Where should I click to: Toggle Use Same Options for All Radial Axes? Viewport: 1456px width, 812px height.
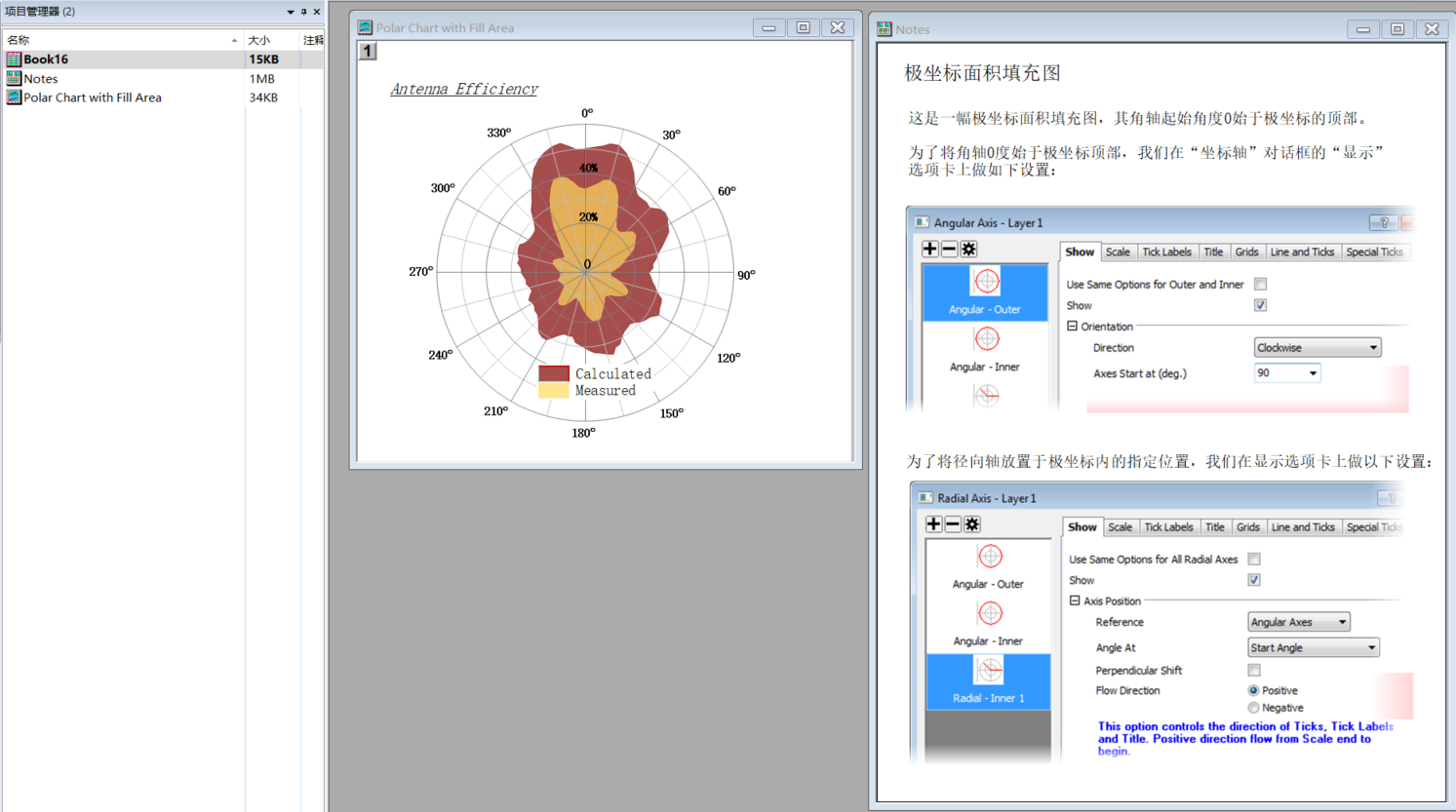point(1254,560)
